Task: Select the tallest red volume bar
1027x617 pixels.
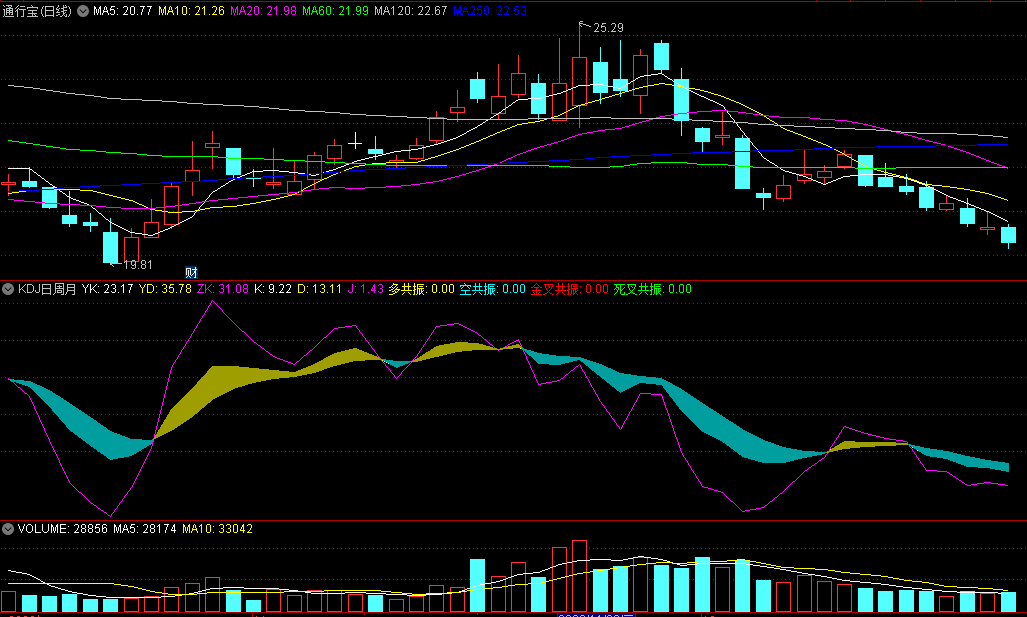Action: point(579,576)
